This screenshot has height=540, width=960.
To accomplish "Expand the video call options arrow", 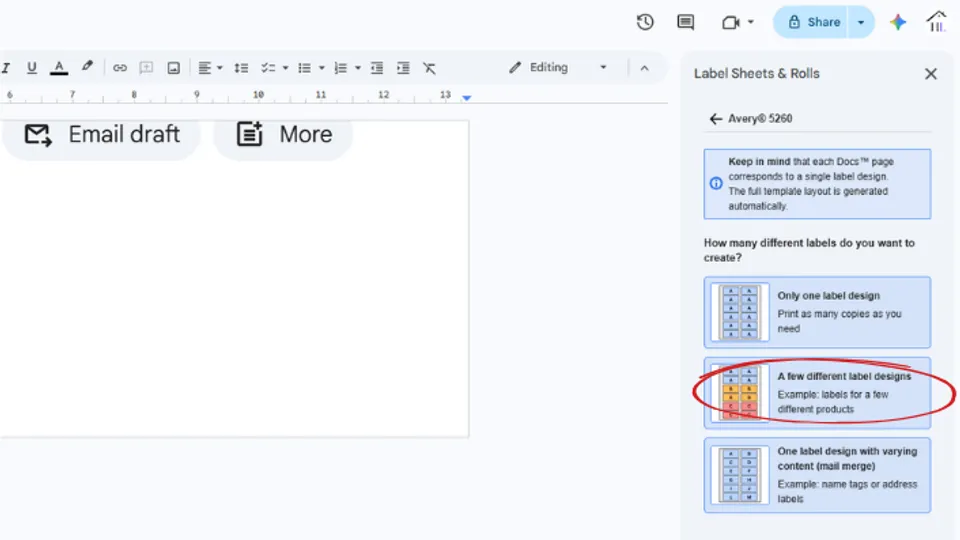I will [751, 23].
